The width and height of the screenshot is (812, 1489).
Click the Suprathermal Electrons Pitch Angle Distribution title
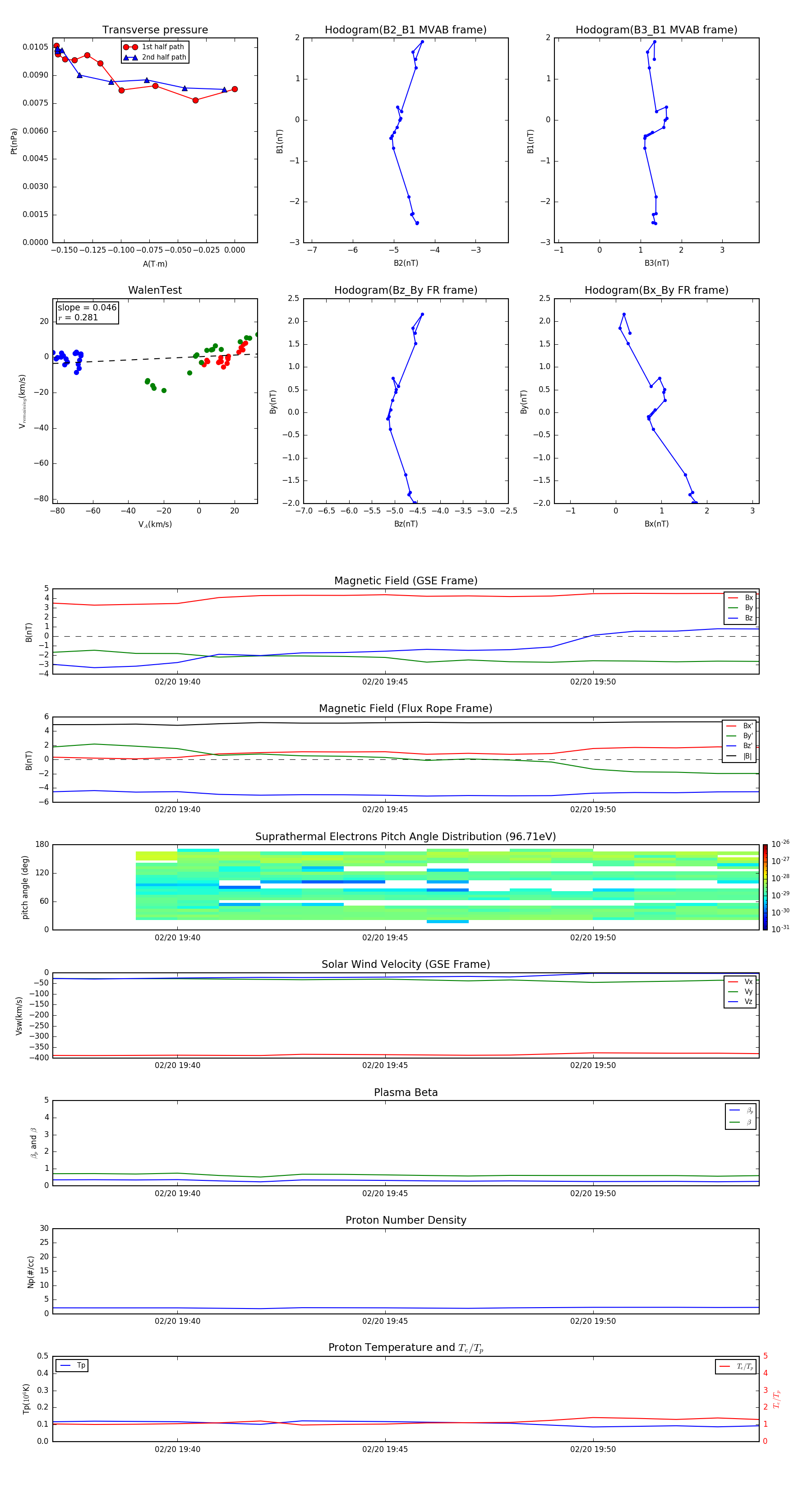point(406,837)
